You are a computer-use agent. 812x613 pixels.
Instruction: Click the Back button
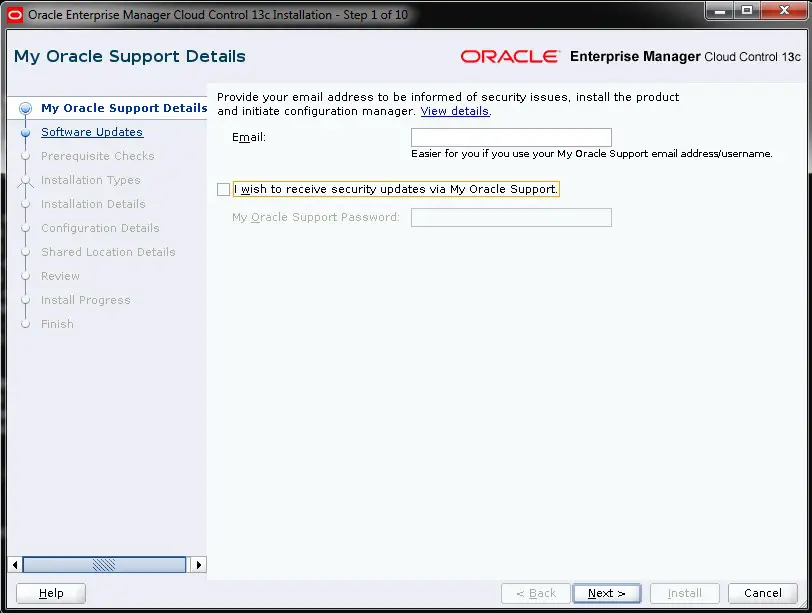tap(535, 593)
